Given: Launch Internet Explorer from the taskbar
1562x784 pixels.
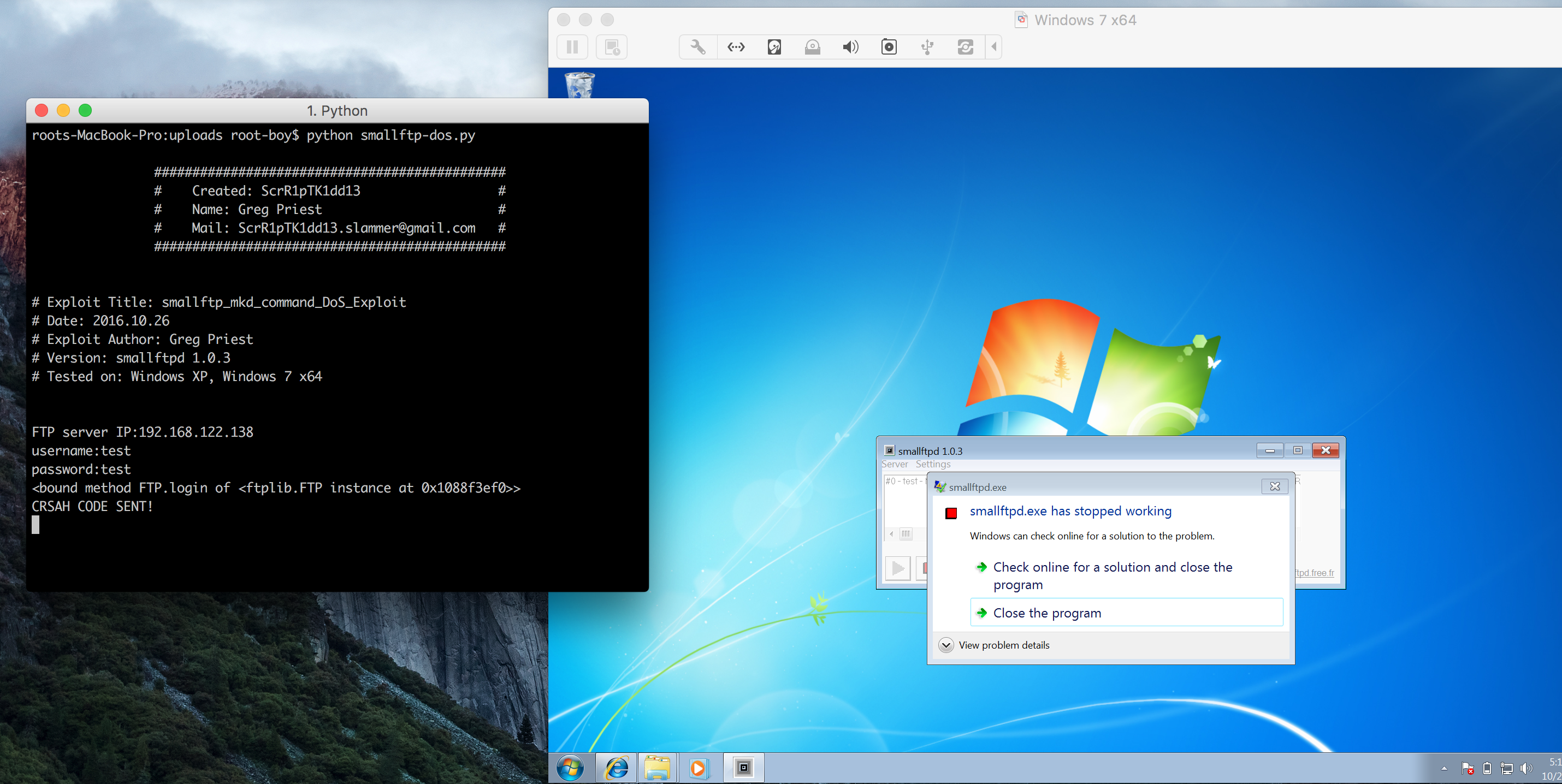Looking at the screenshot, I should pyautogui.click(x=617, y=768).
